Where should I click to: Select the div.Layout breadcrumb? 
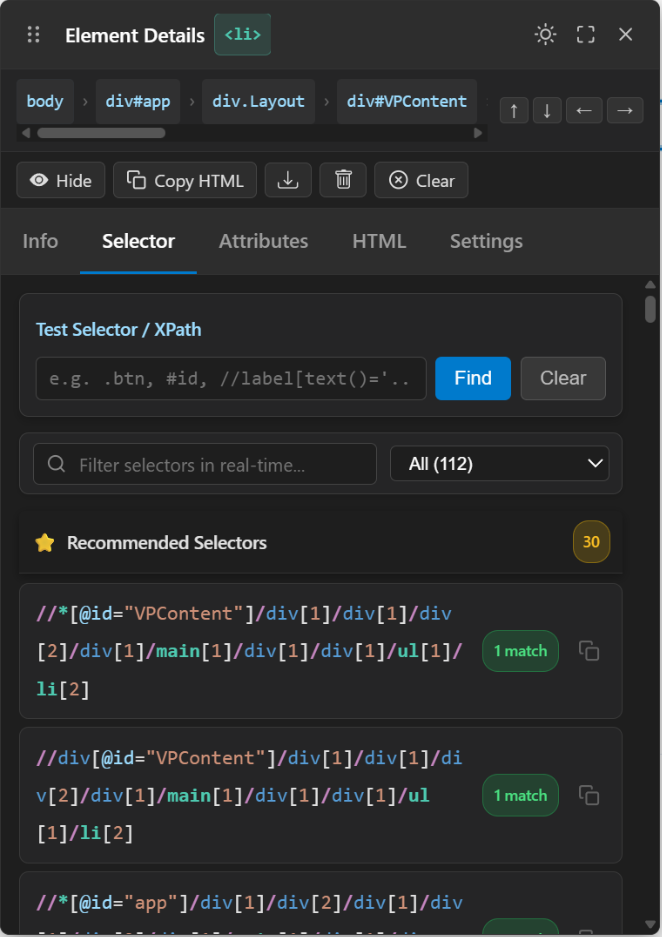(x=258, y=101)
